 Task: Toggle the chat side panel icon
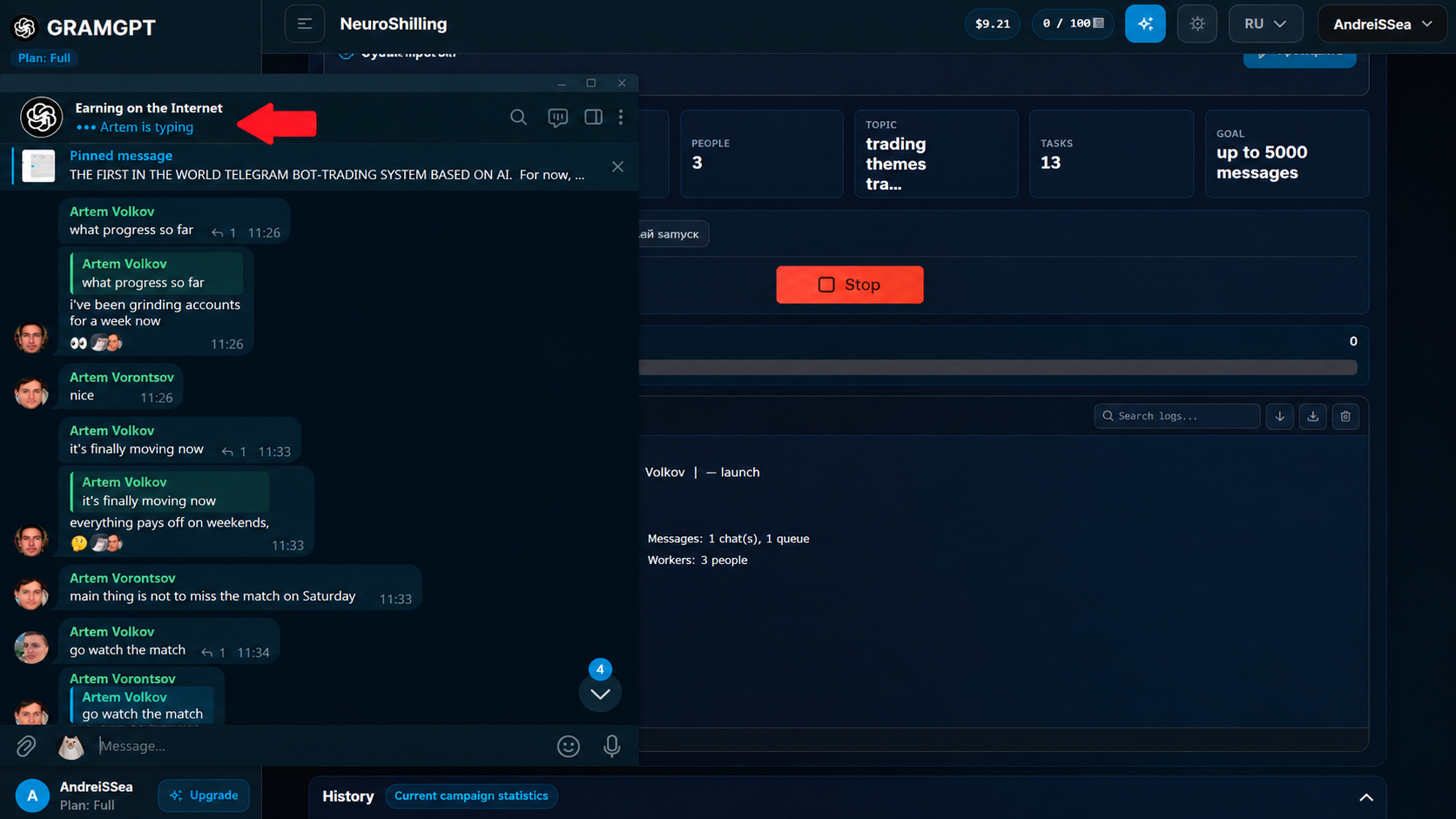pyautogui.click(x=593, y=117)
